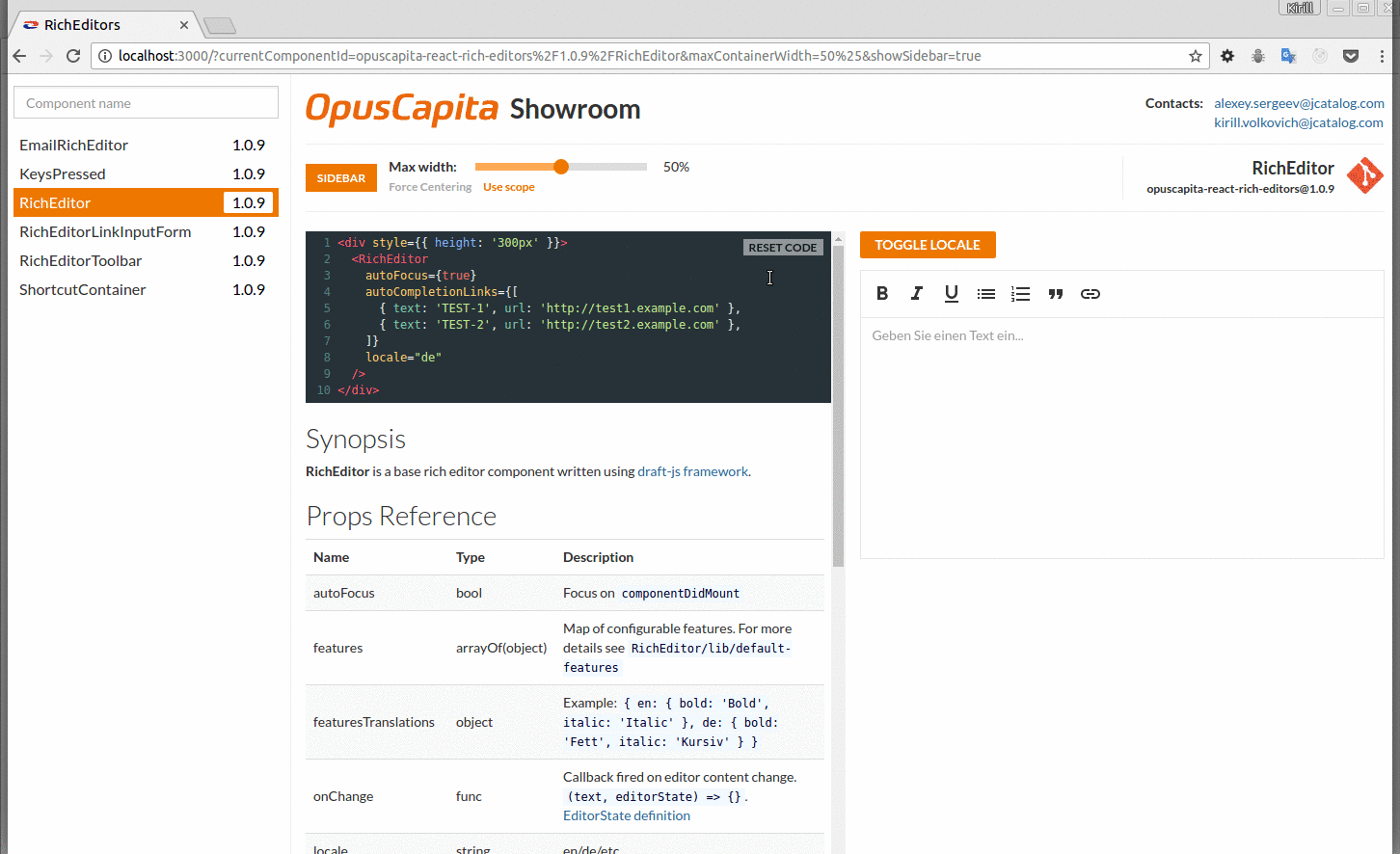Reload the browser page
This screenshot has width=1400, height=854.
[73, 56]
